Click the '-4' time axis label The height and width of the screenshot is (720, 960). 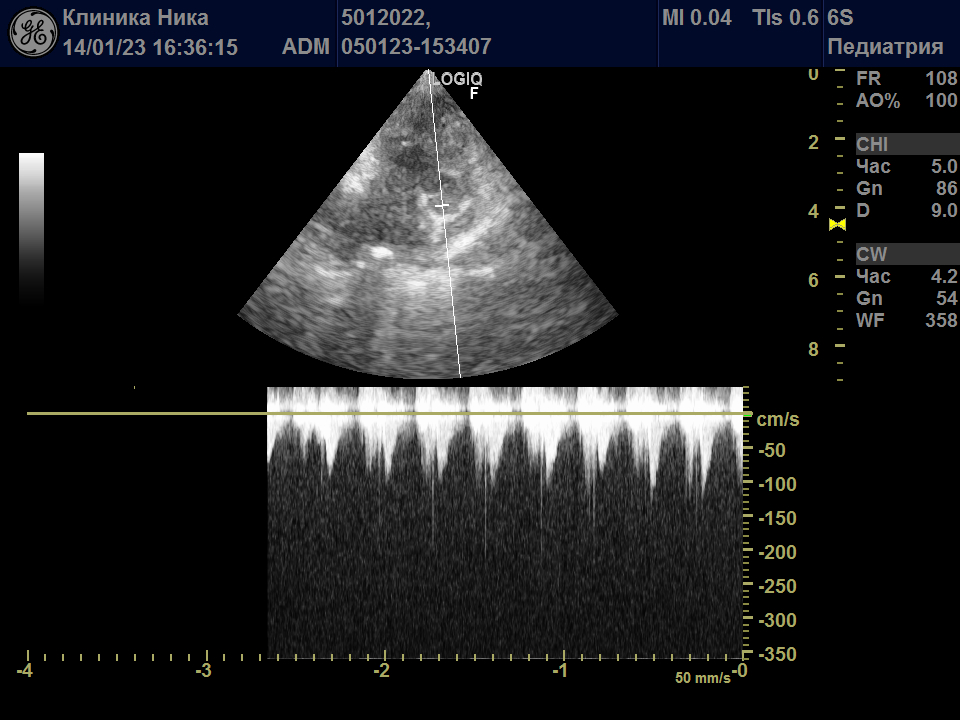tap(24, 671)
